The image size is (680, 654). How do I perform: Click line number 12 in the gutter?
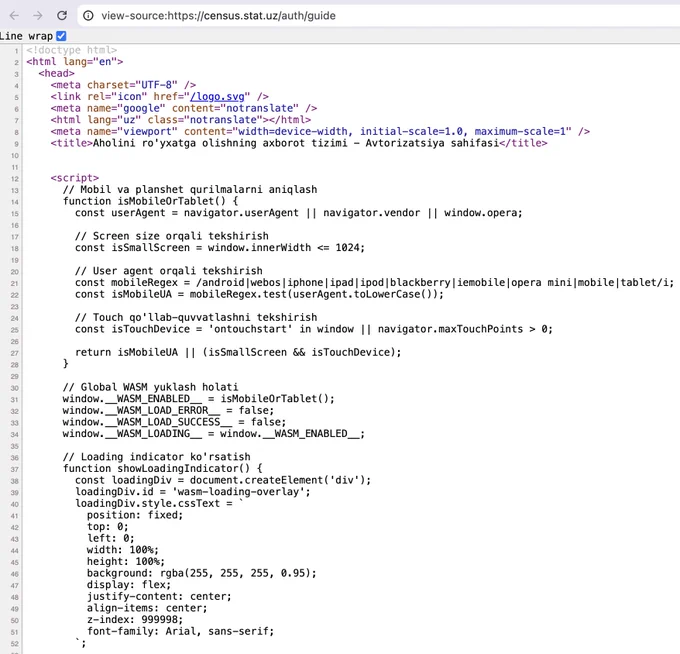(x=15, y=179)
